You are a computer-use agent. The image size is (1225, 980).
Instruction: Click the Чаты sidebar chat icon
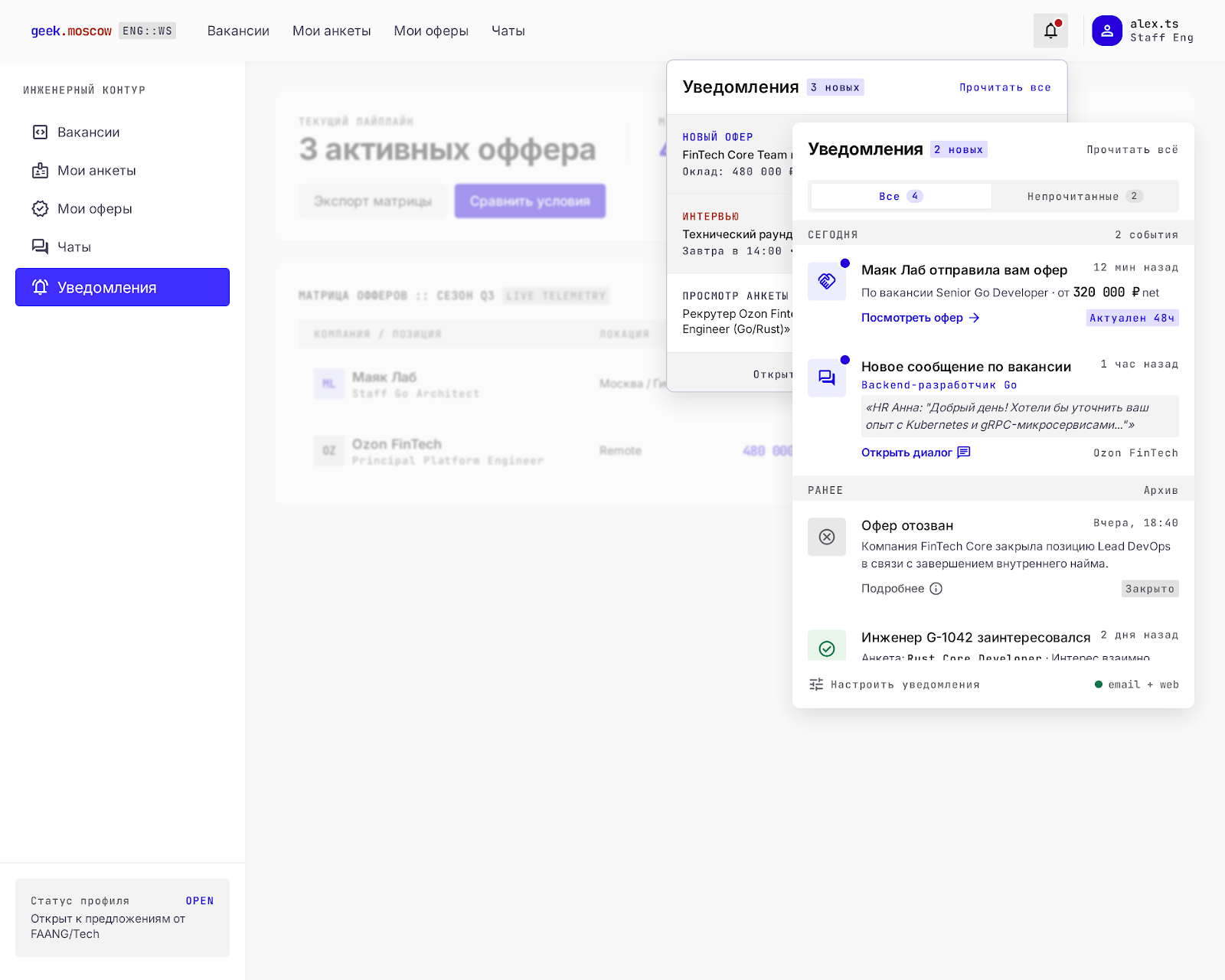click(40, 247)
